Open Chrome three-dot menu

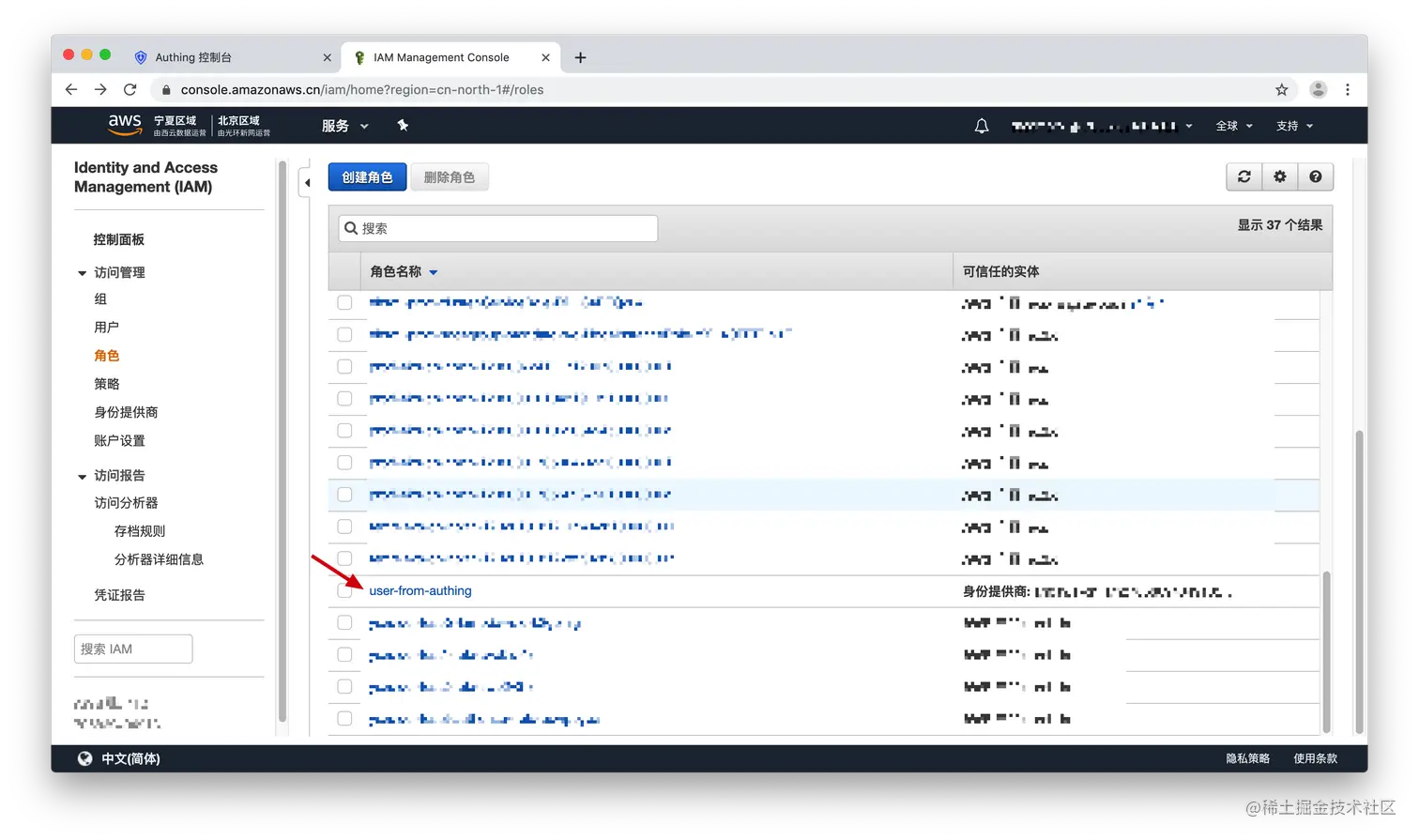pos(1348,89)
